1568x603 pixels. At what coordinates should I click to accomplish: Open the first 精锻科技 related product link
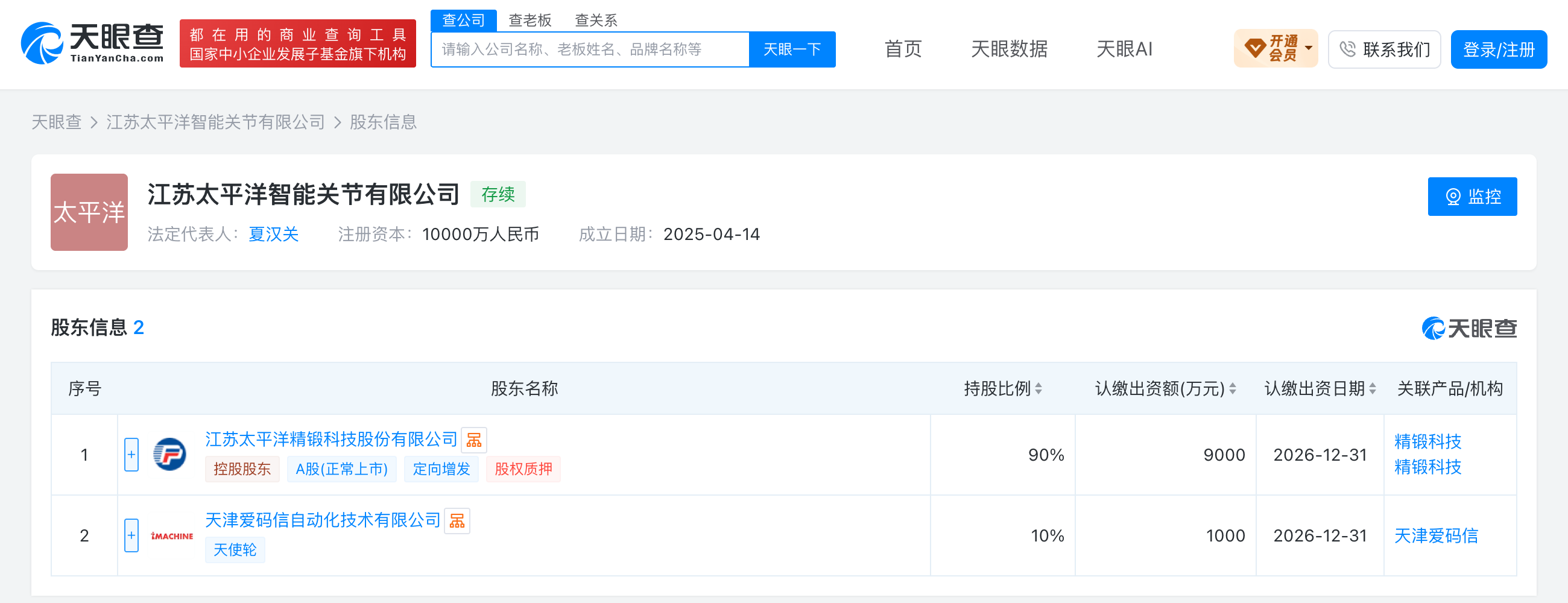[x=1427, y=441]
